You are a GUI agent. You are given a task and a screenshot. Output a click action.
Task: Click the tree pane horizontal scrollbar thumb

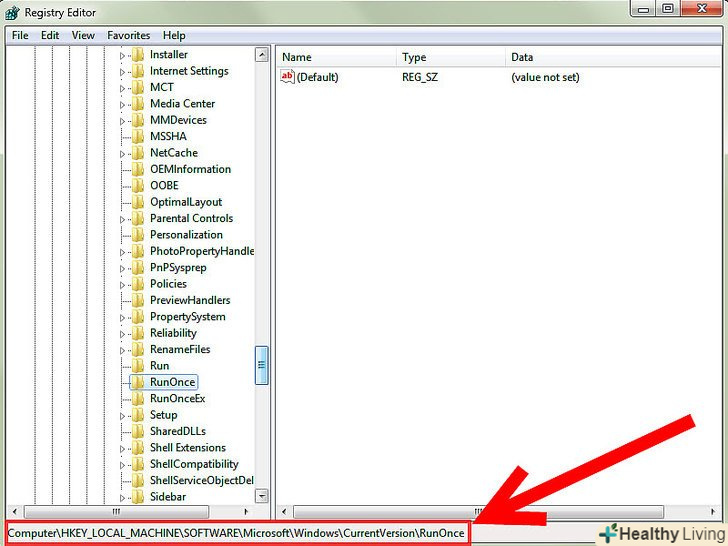(x=116, y=512)
